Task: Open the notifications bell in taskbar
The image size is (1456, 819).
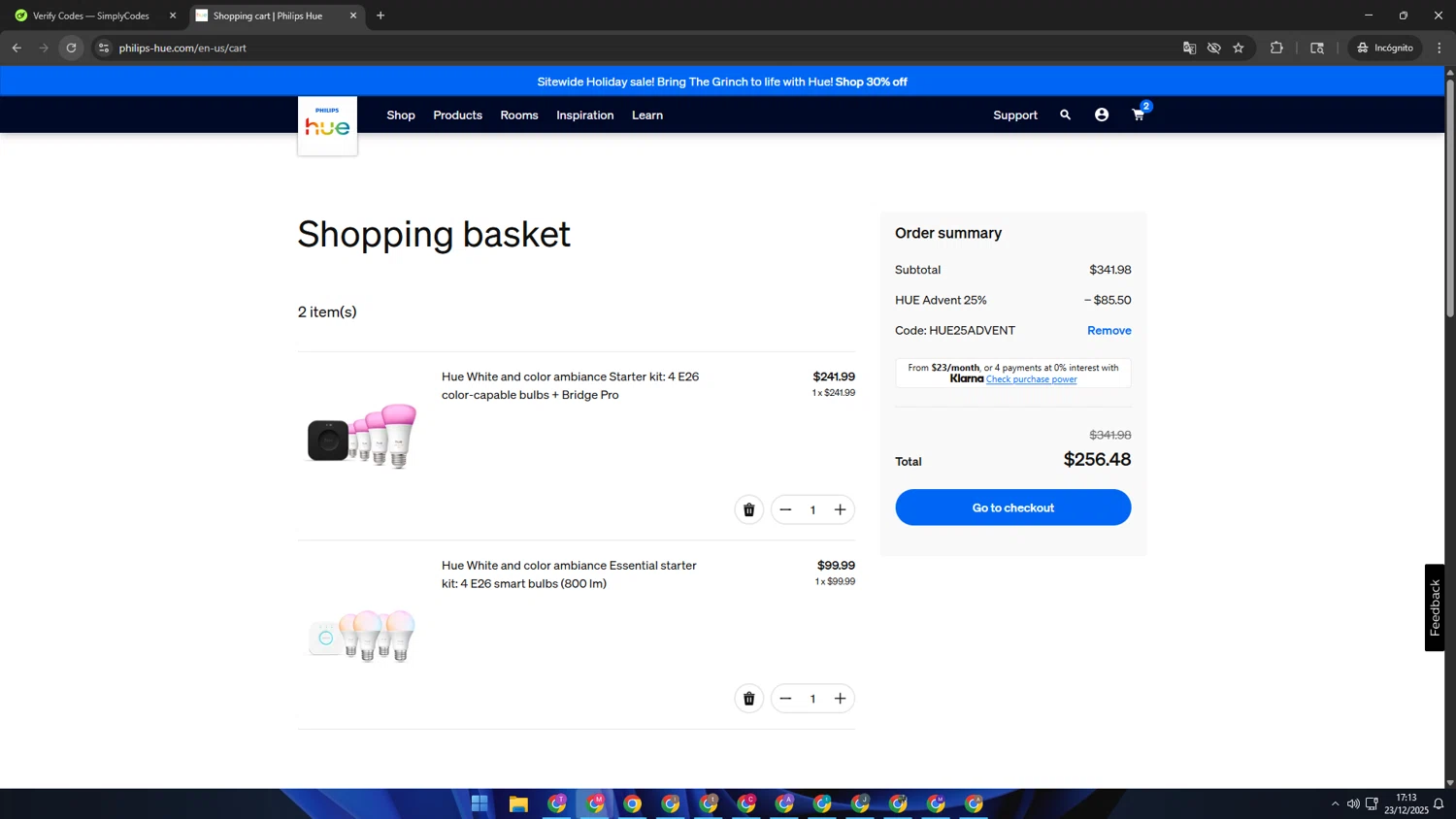Action: (x=1439, y=803)
